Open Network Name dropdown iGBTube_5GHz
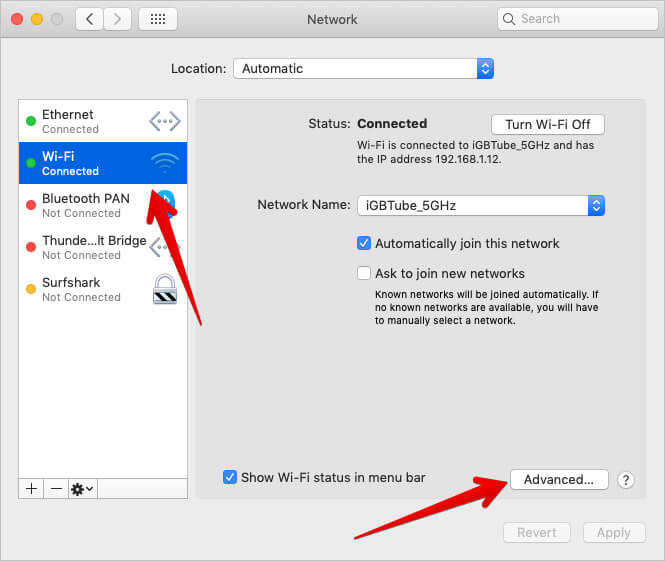The height and width of the screenshot is (561, 665). 481,206
